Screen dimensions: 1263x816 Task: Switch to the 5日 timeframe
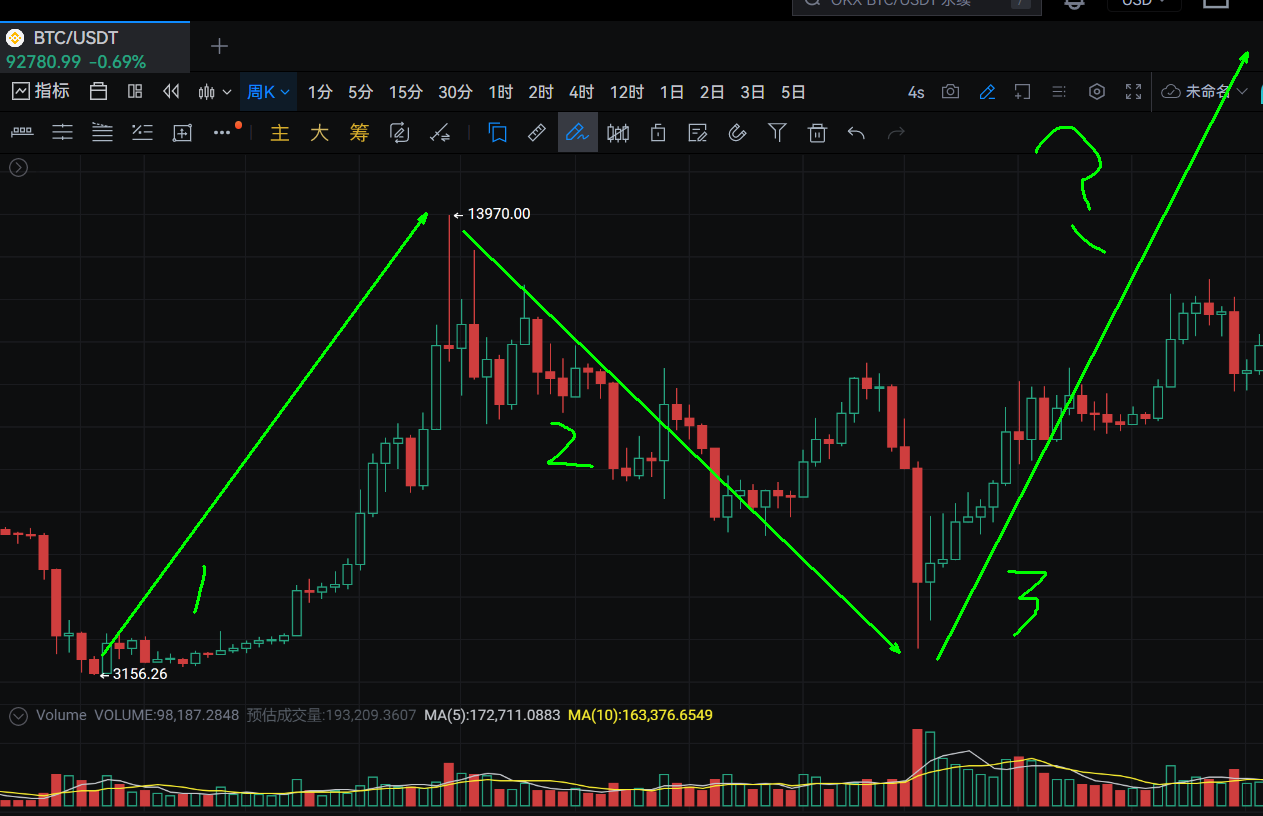tap(793, 92)
